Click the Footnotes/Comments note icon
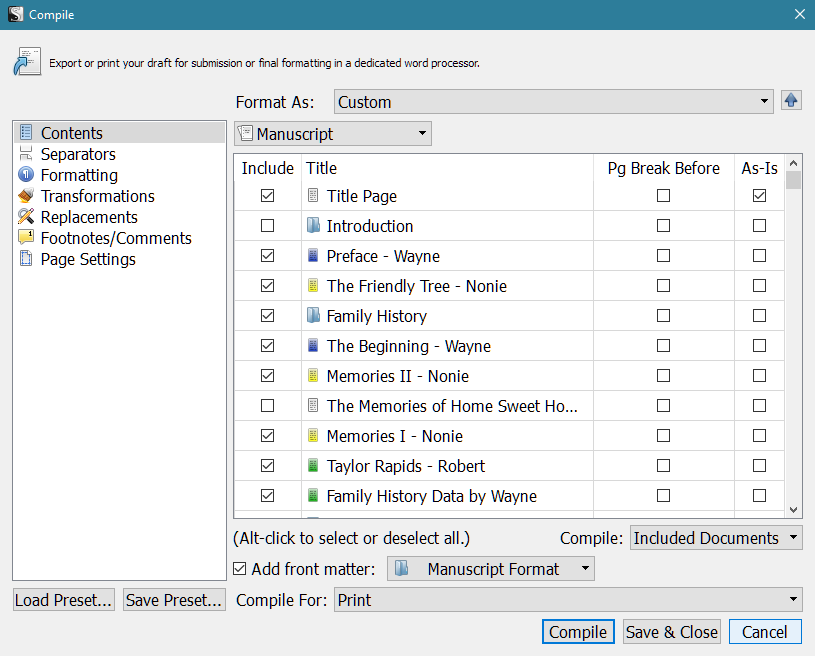The width and height of the screenshot is (815, 656). [x=26, y=238]
